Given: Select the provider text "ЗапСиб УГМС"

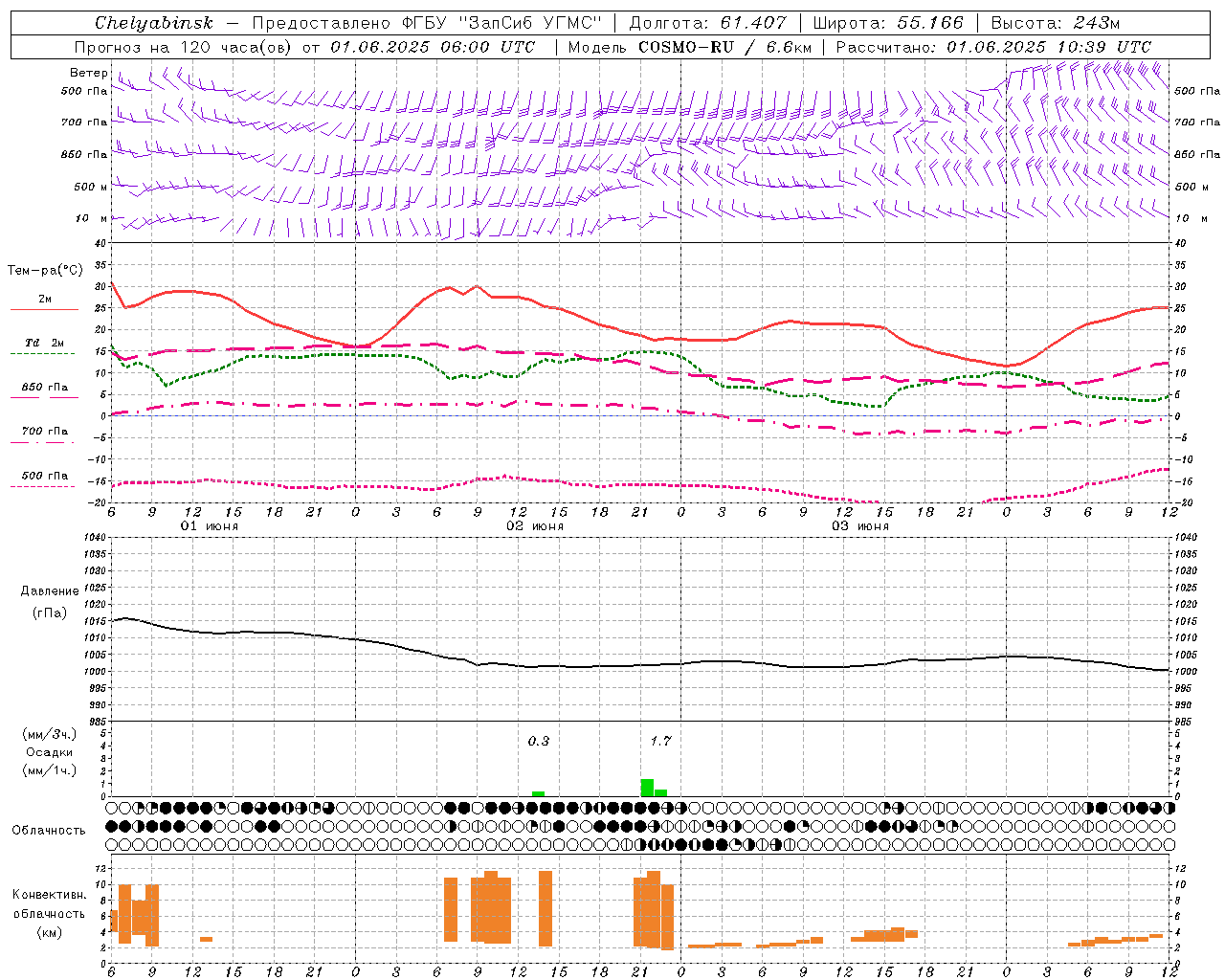Looking at the screenshot, I should 531,23.
